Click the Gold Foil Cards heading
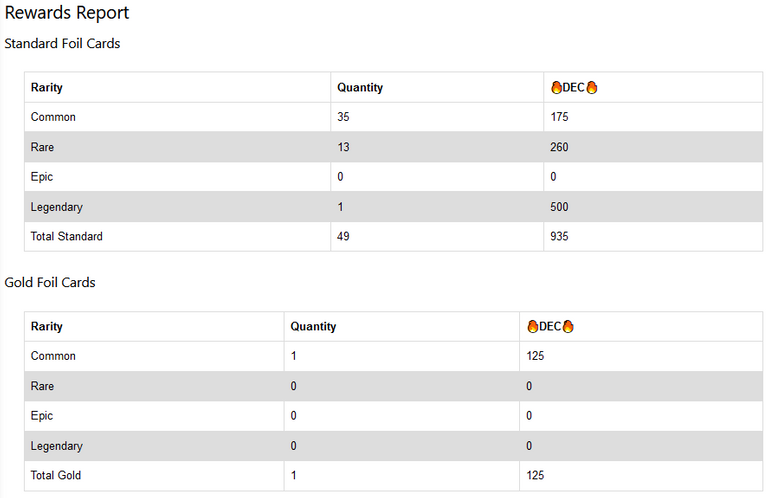The image size is (768, 498). click(x=50, y=283)
